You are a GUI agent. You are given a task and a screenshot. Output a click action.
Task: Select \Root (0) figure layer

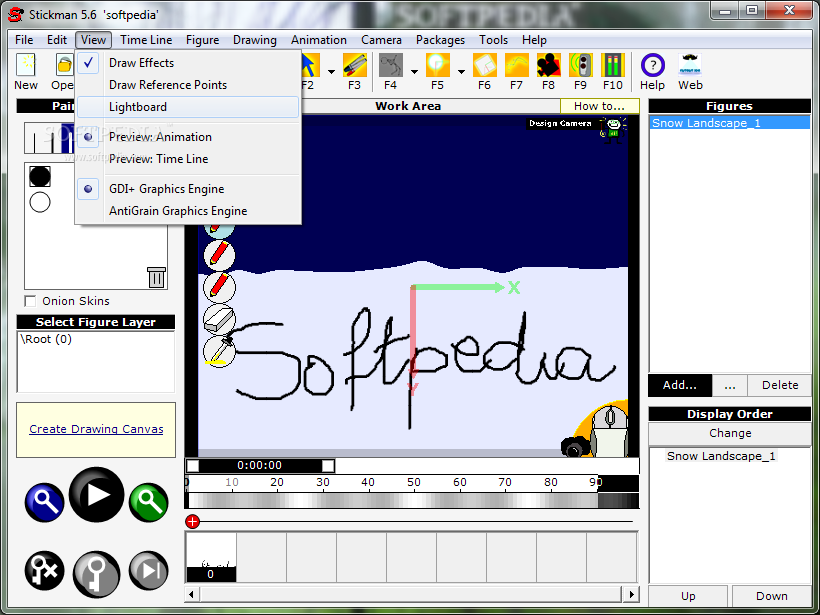click(46, 339)
